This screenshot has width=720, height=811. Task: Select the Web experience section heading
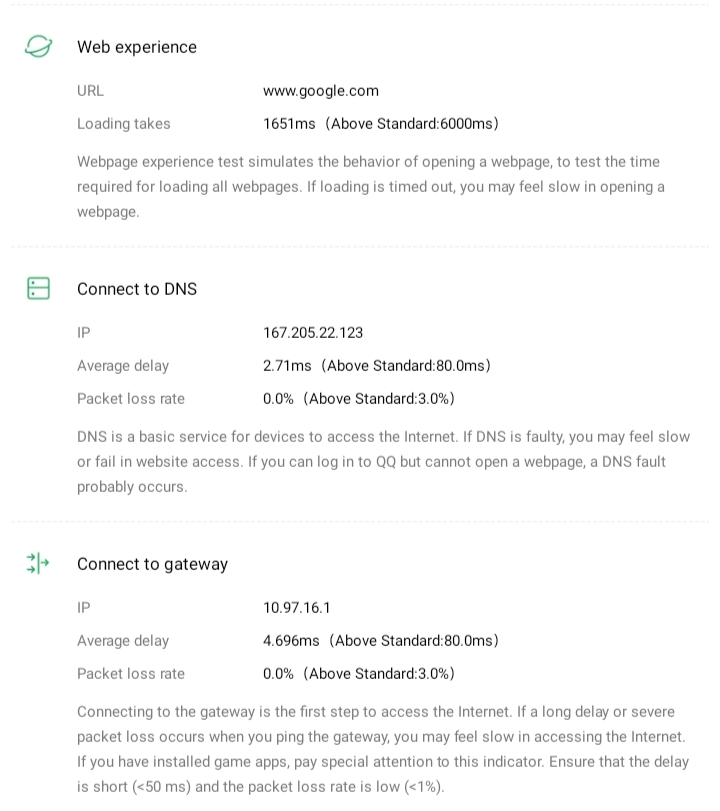point(137,47)
